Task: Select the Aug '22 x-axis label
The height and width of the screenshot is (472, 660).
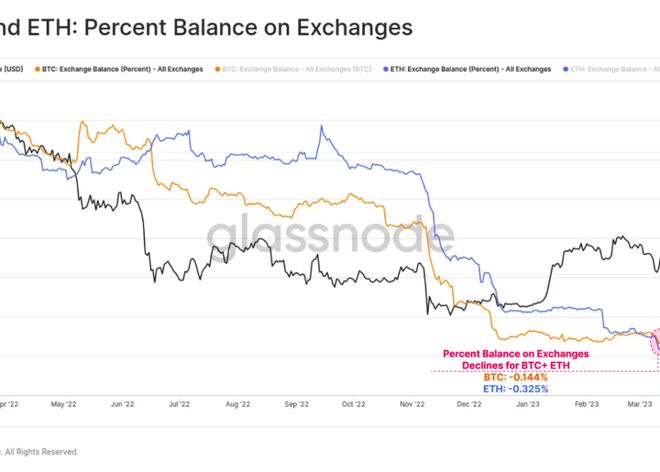Action: pos(238,405)
